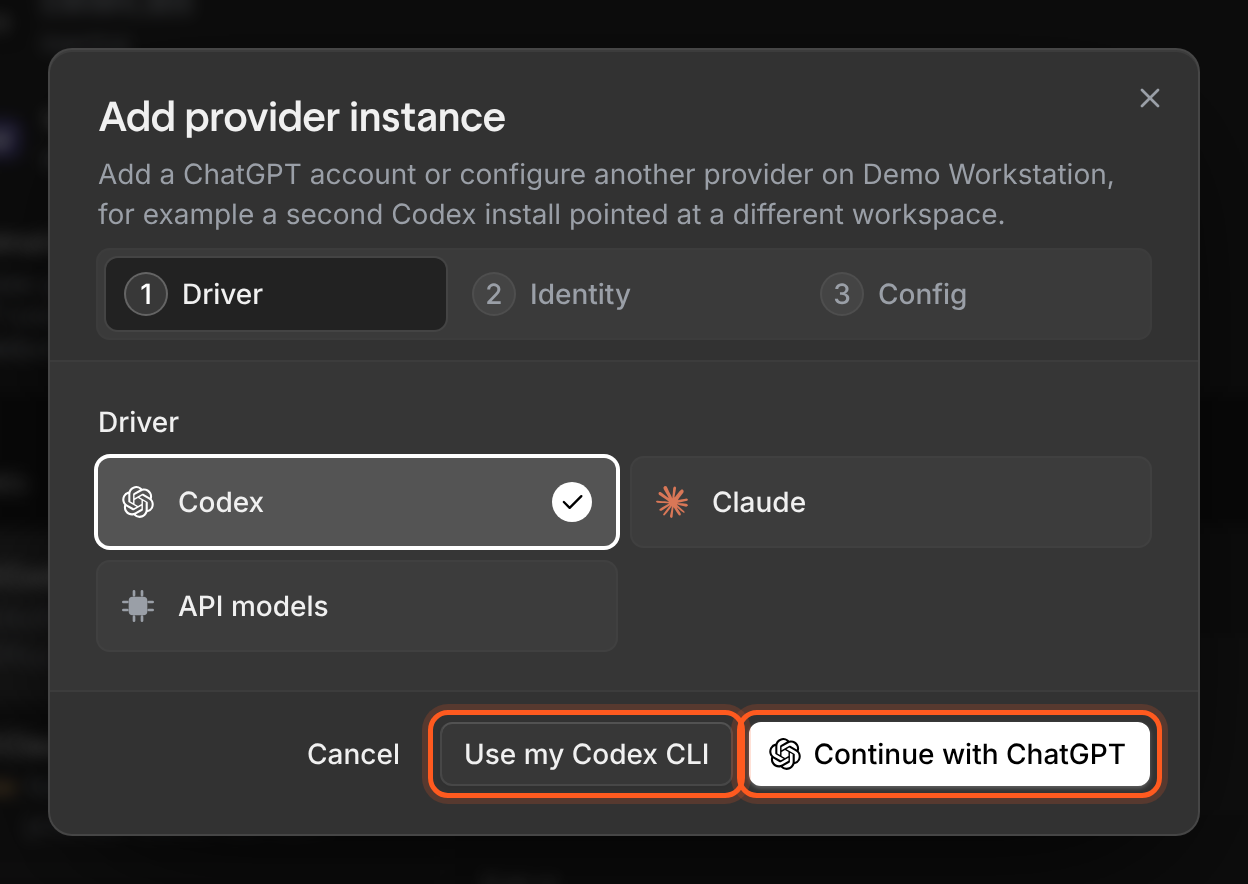Select the Codex driver card
Image resolution: width=1248 pixels, height=884 pixels.
[x=357, y=502]
